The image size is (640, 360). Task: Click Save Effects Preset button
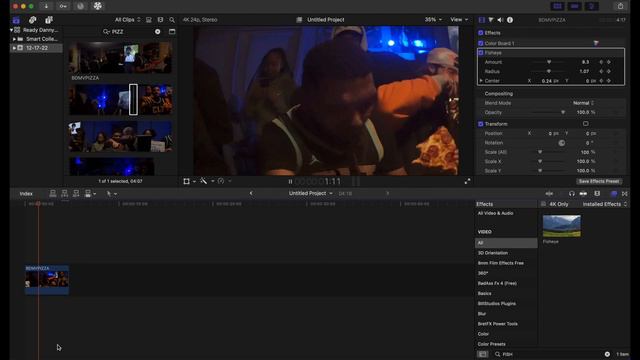click(x=599, y=181)
